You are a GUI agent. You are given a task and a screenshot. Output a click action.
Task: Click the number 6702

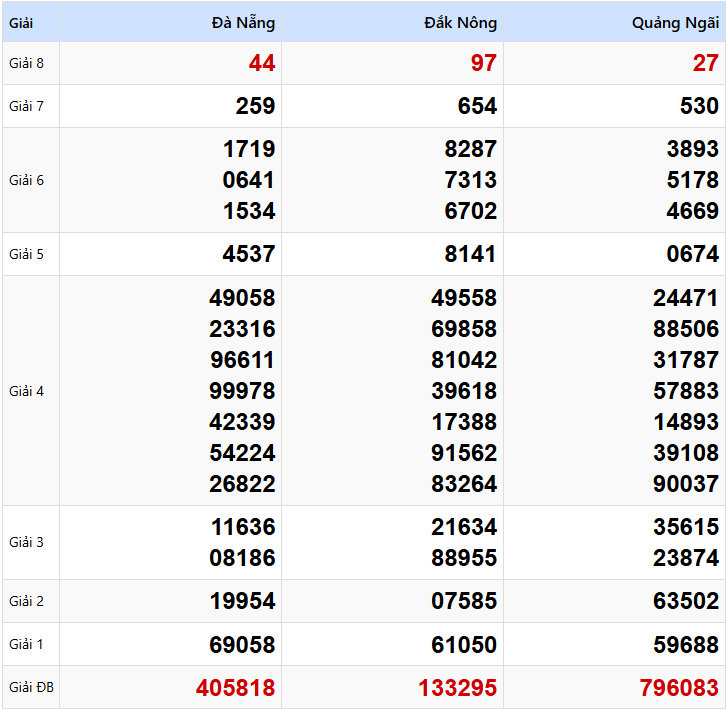pyautogui.click(x=471, y=211)
